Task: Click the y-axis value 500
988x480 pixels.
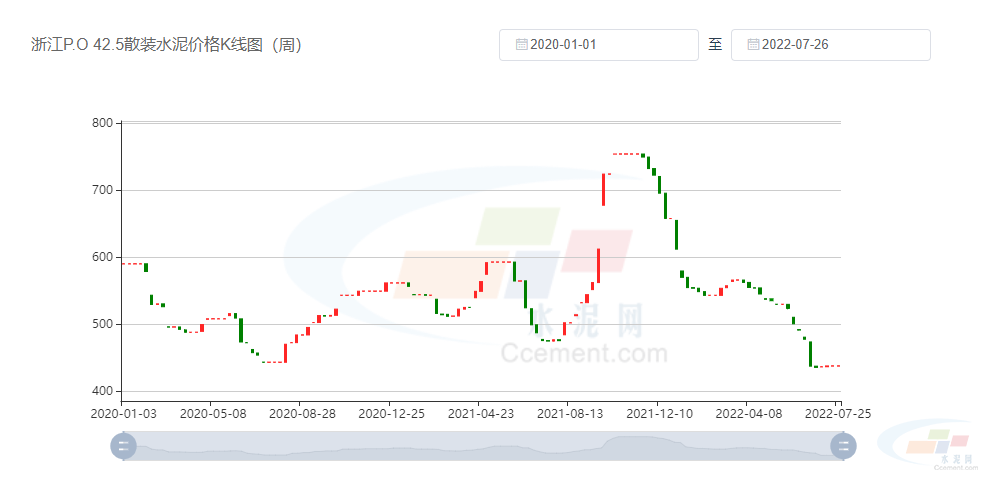Action: tap(103, 324)
